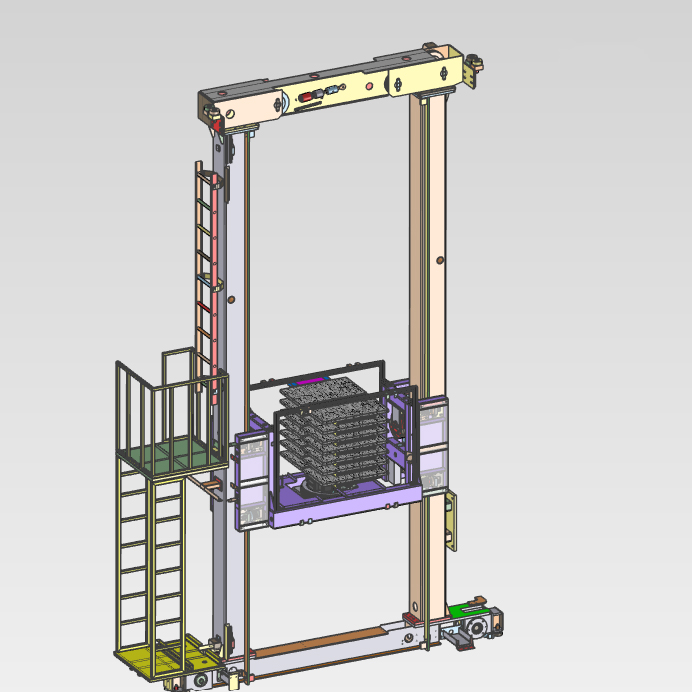Click the brown bolt on right column

pyautogui.click(x=438, y=260)
